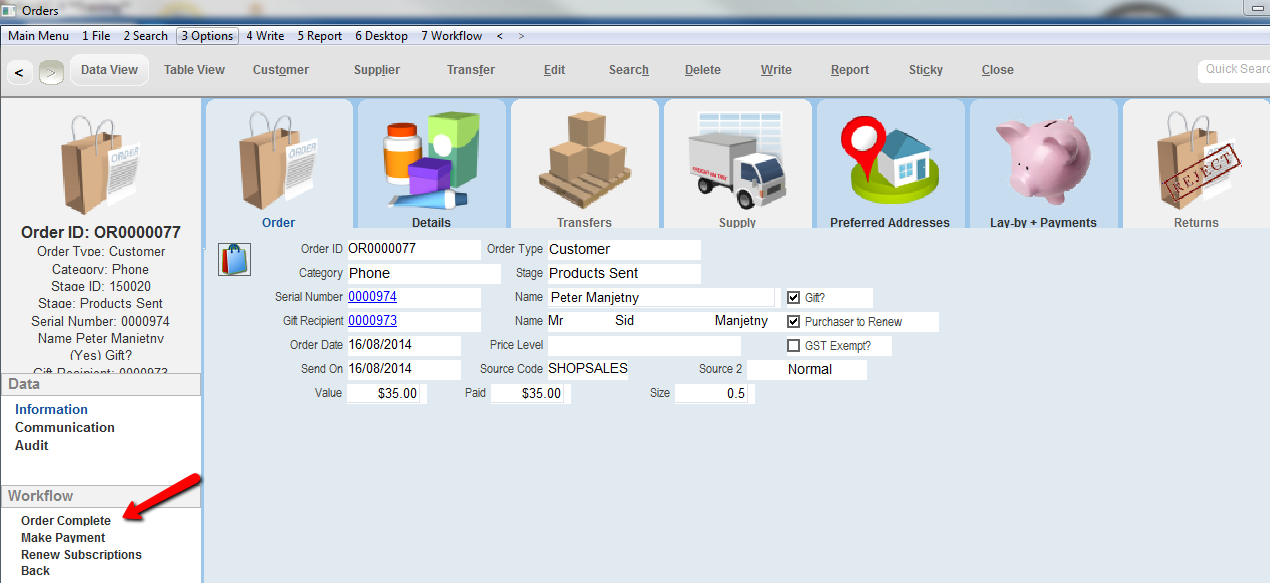Viewport: 1270px width, 583px height.
Task: Open the 3 Options menu
Action: pyautogui.click(x=207, y=36)
